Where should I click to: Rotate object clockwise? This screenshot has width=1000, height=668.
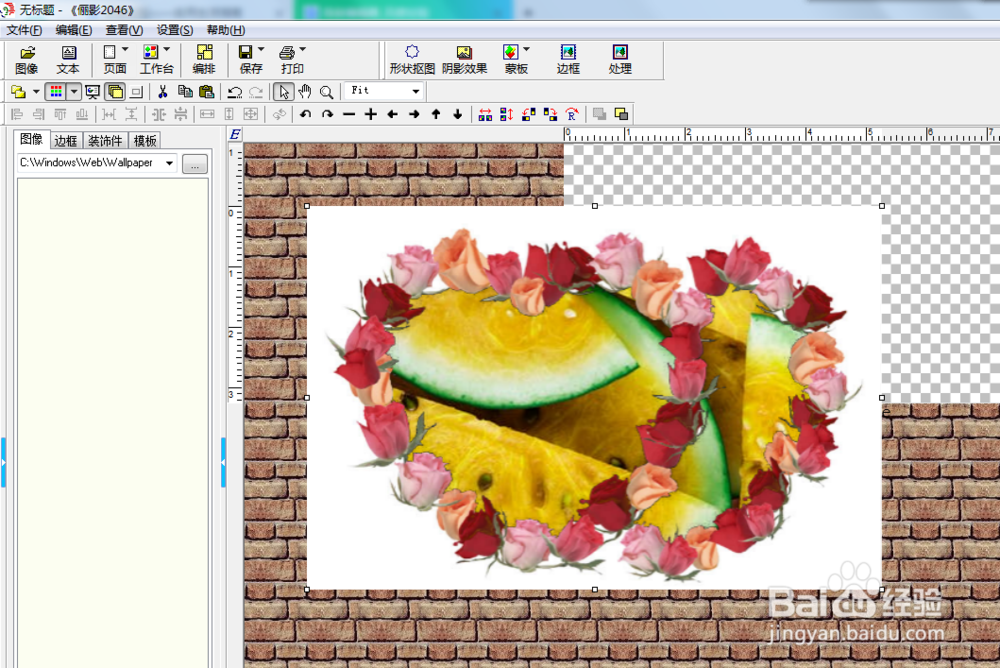click(x=327, y=114)
